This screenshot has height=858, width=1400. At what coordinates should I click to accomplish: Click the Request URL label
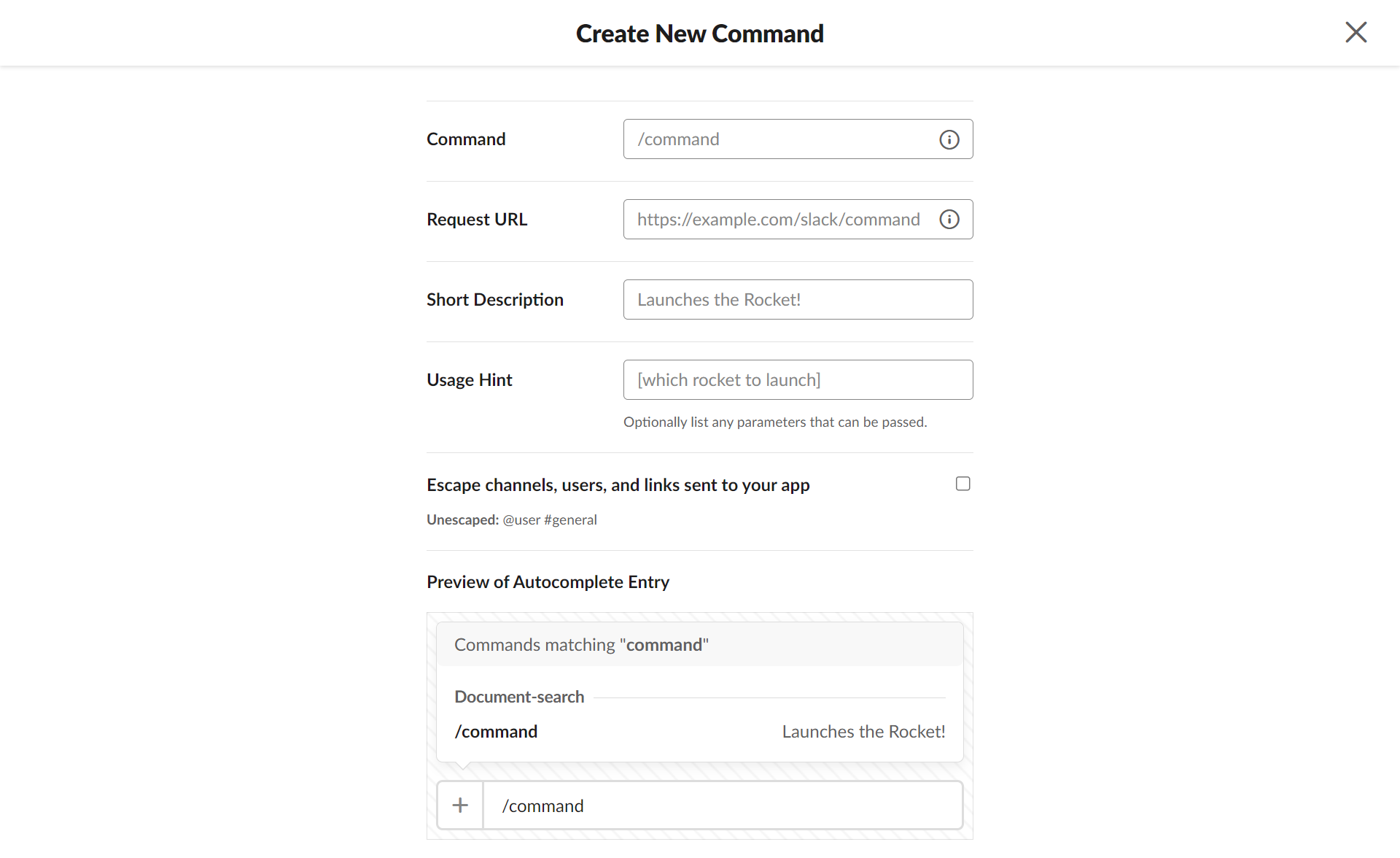(x=476, y=220)
